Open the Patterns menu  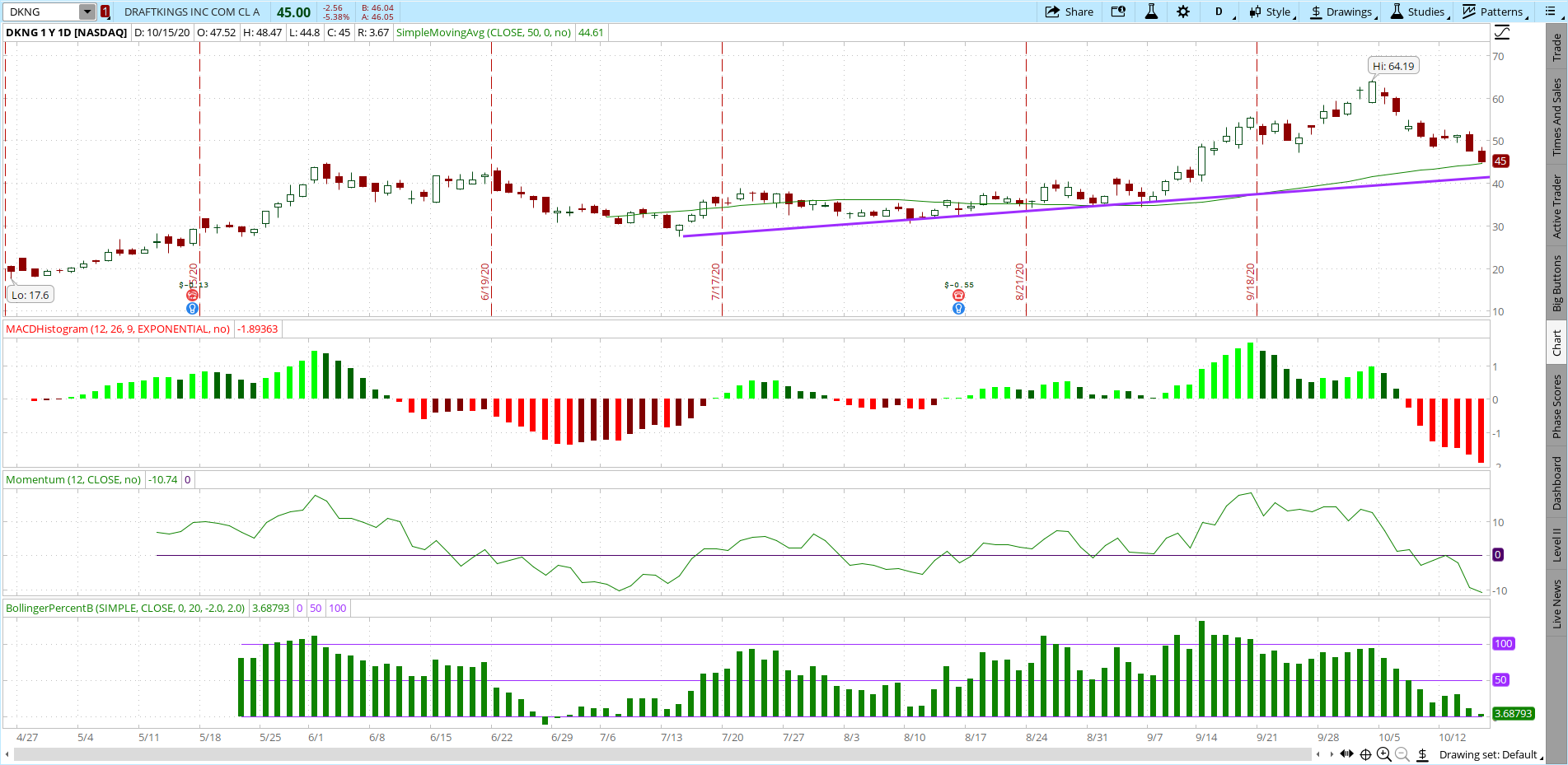click(1493, 12)
